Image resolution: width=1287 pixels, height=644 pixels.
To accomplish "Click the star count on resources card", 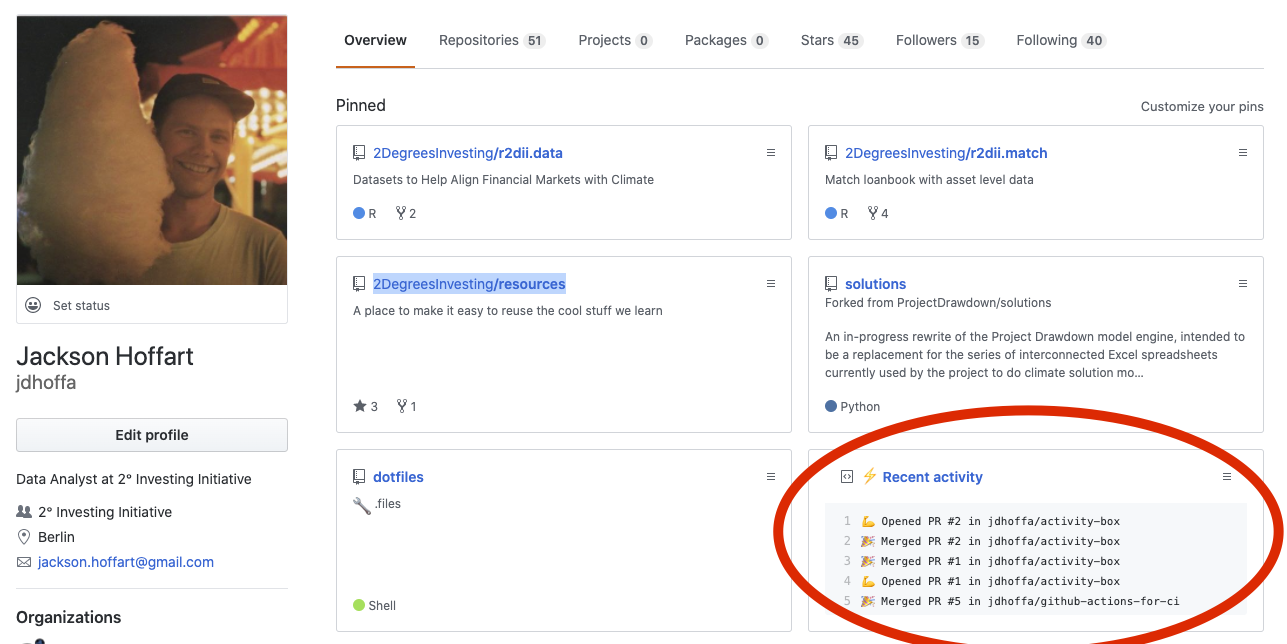I will (x=366, y=406).
